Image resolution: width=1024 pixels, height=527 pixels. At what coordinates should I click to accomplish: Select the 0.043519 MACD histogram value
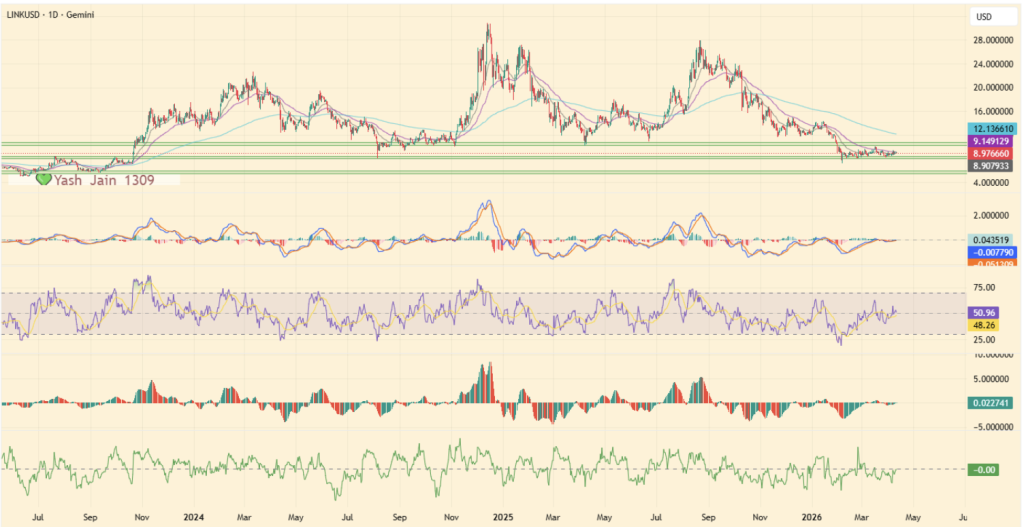pos(989,240)
